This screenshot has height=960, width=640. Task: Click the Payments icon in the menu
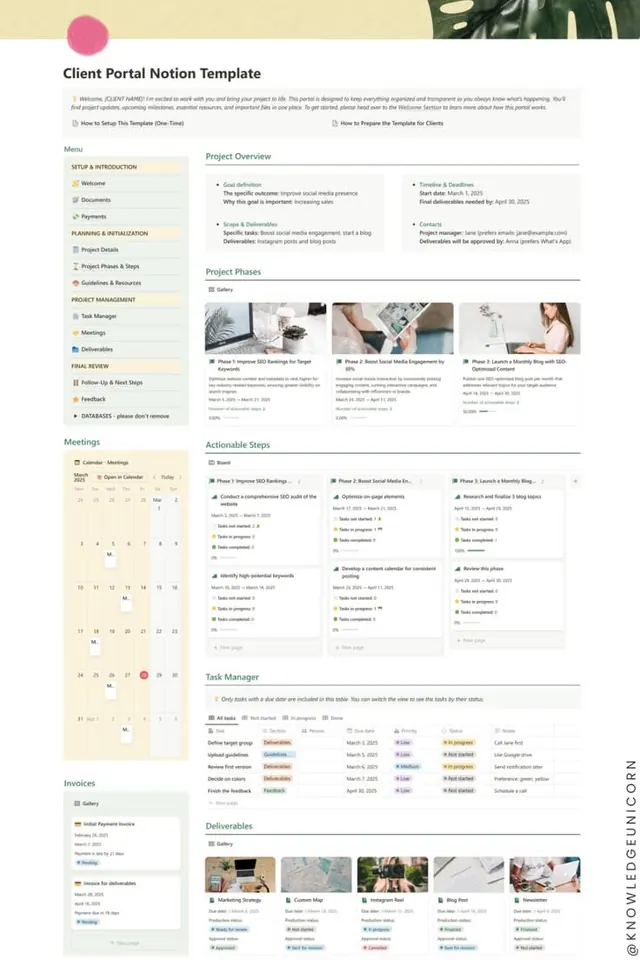75,216
